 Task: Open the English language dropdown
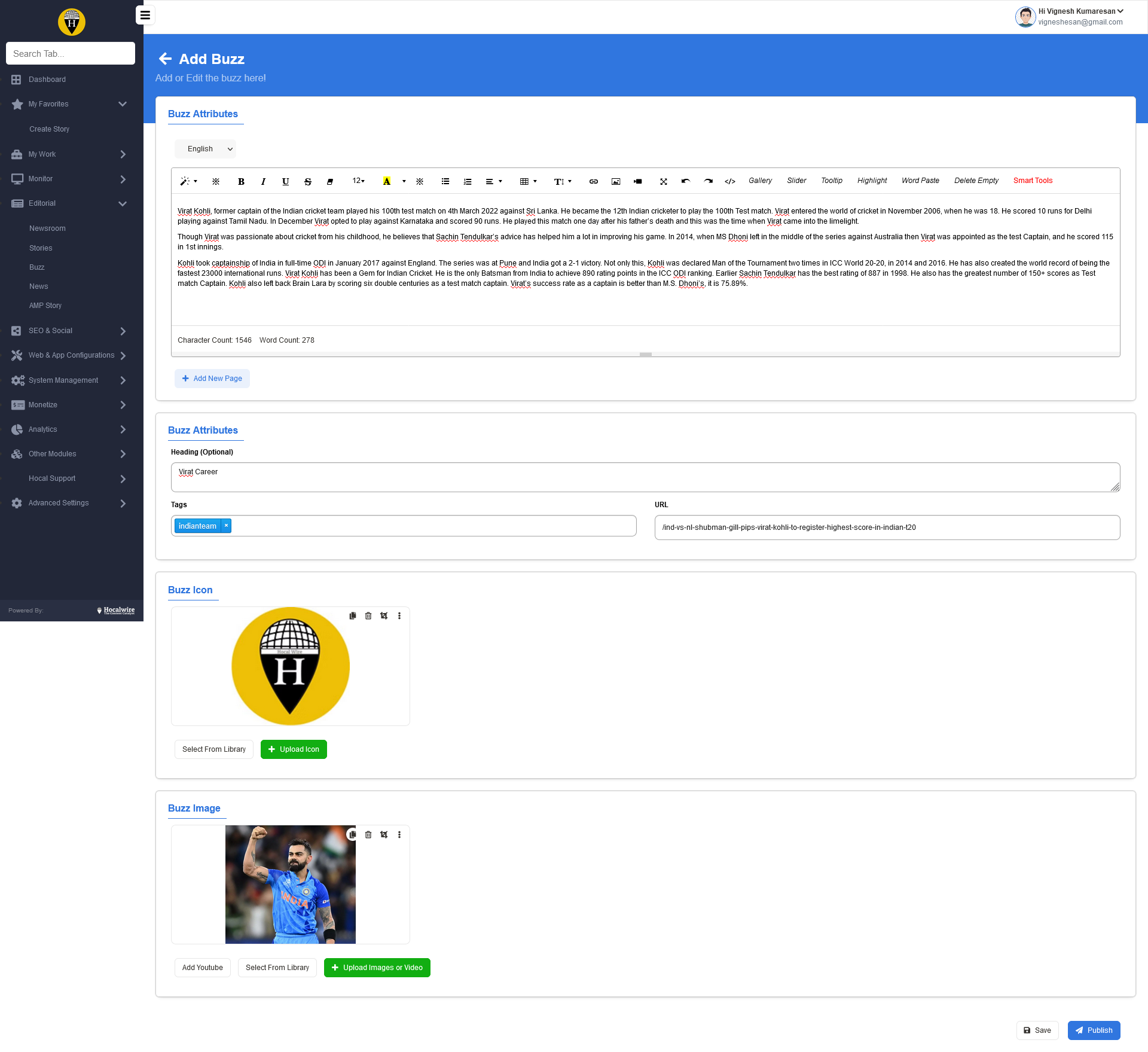pos(205,149)
